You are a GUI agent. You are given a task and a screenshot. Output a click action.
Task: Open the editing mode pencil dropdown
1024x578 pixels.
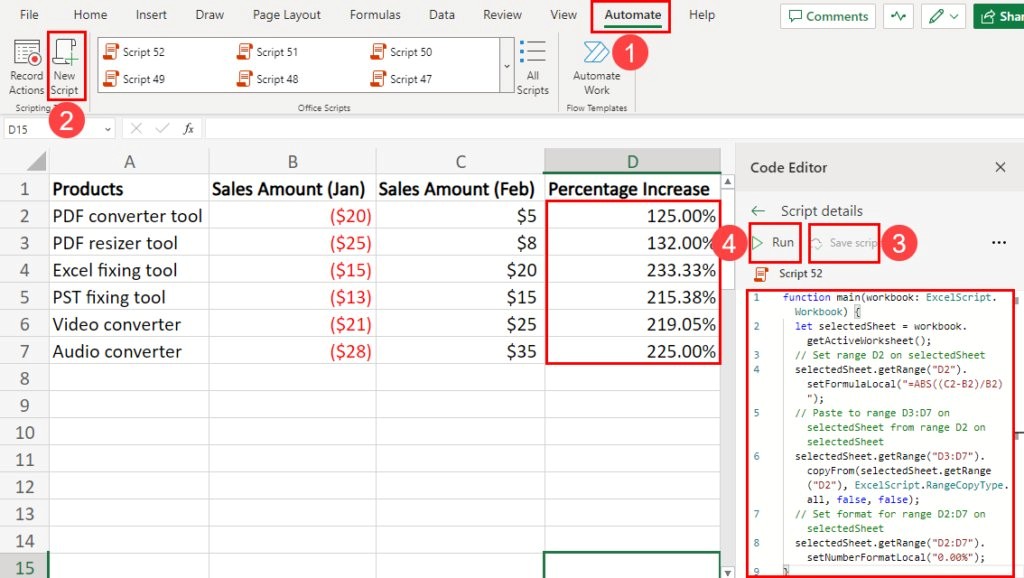tap(944, 16)
